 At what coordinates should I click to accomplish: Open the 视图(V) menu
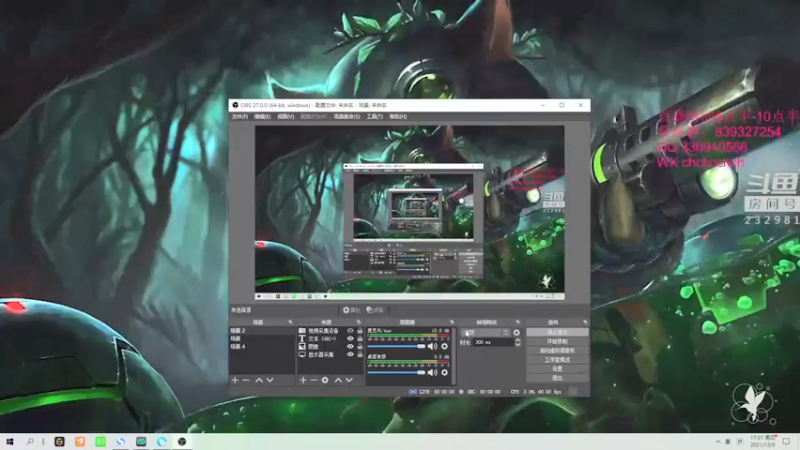(286, 117)
